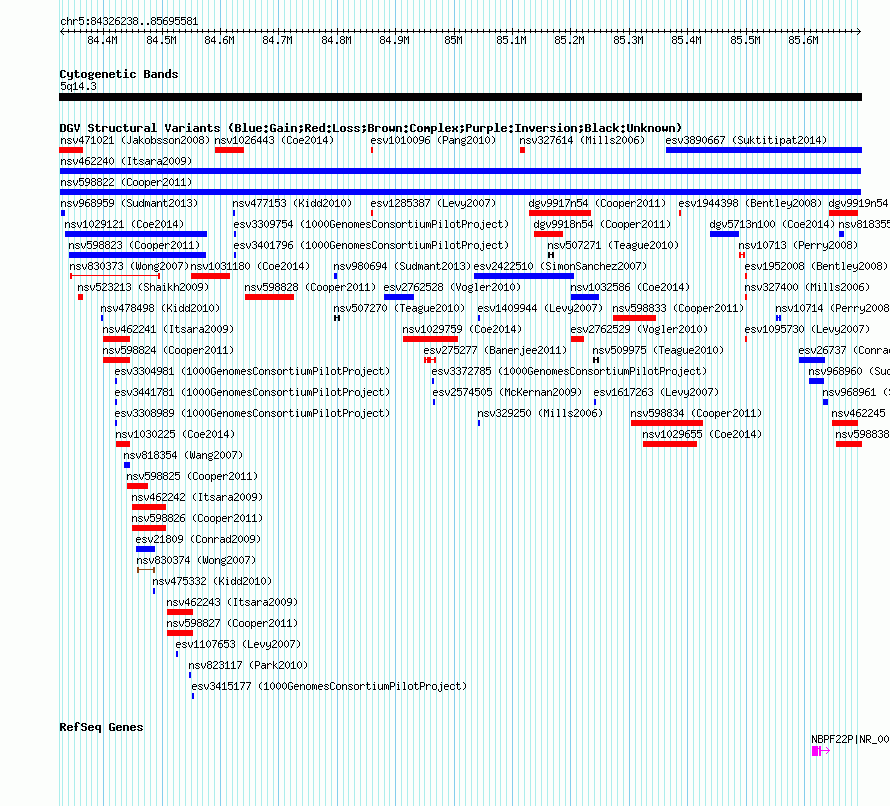
Task: Click nsv1030225 (Coe2014) label
Action: click(x=175, y=434)
